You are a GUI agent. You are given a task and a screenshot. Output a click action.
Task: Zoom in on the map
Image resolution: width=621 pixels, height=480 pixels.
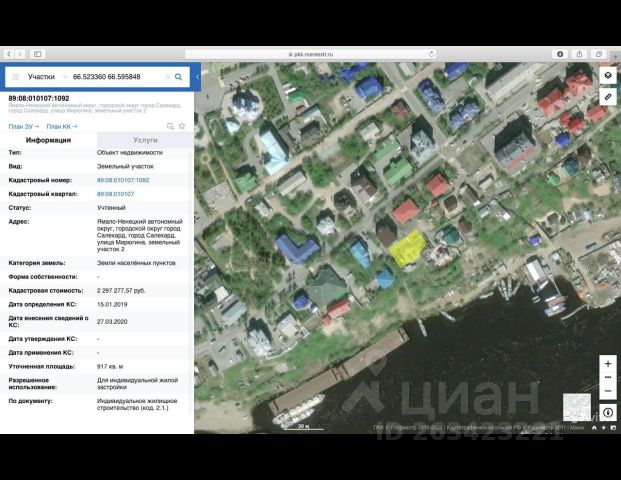(x=607, y=363)
